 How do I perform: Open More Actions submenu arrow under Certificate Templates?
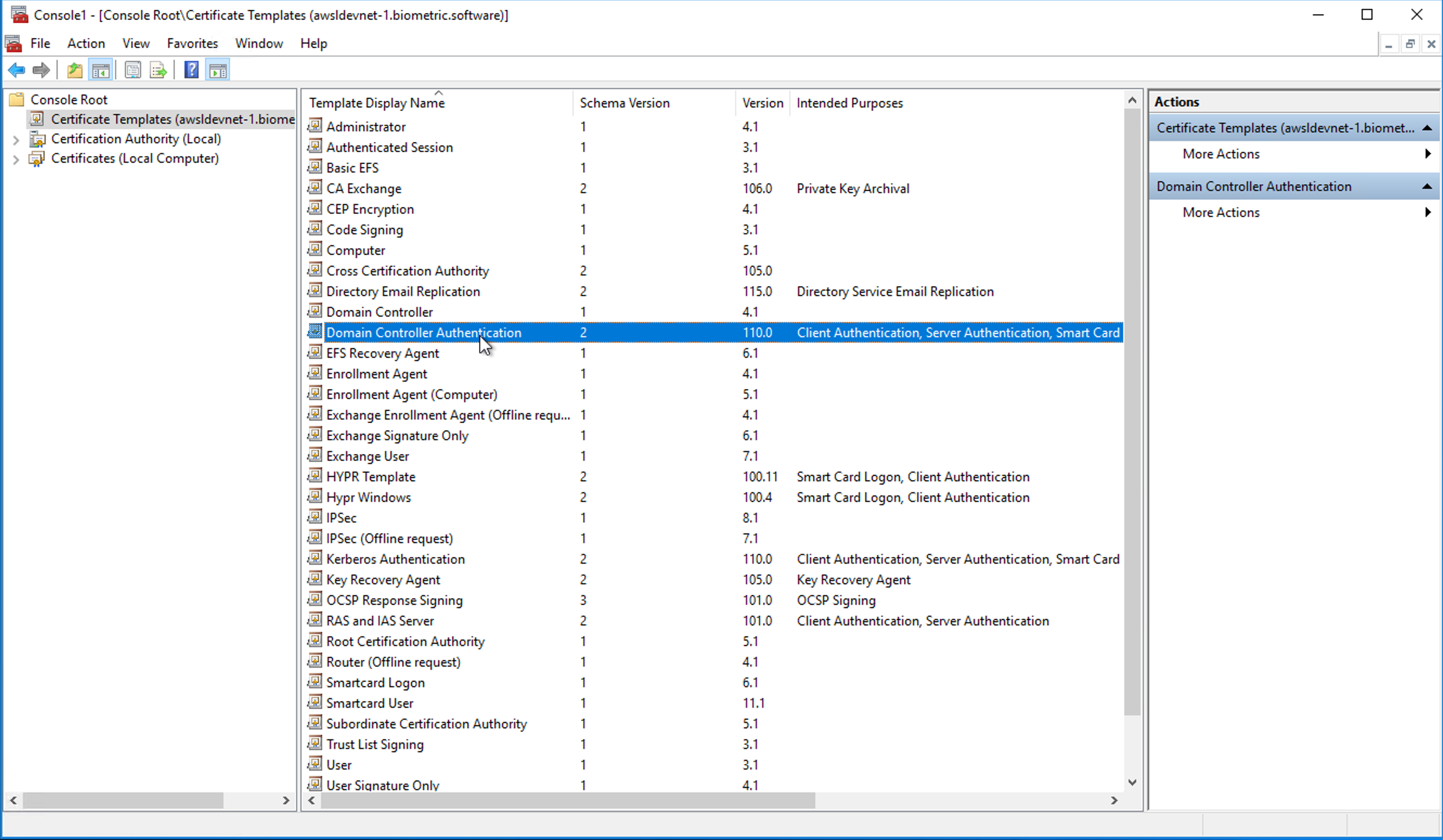tap(1427, 153)
